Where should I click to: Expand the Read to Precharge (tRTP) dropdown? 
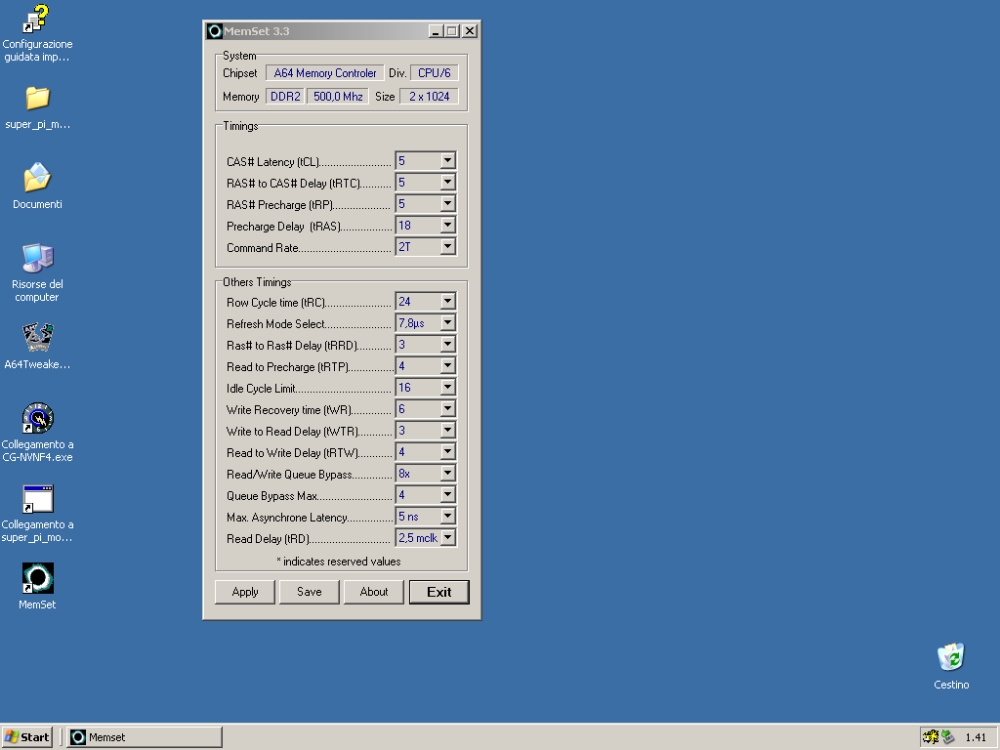pos(448,366)
